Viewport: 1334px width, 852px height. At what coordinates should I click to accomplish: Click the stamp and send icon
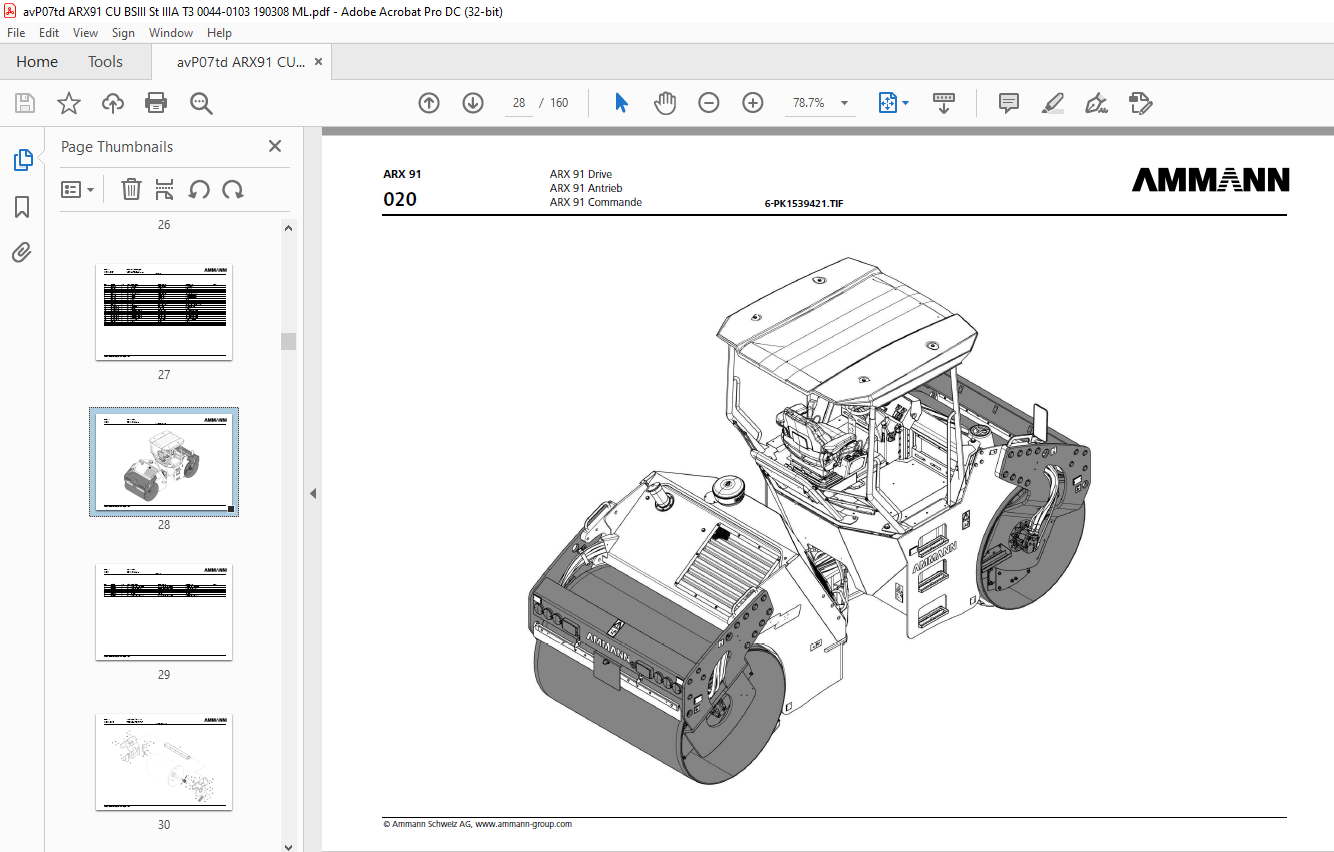pos(1140,103)
